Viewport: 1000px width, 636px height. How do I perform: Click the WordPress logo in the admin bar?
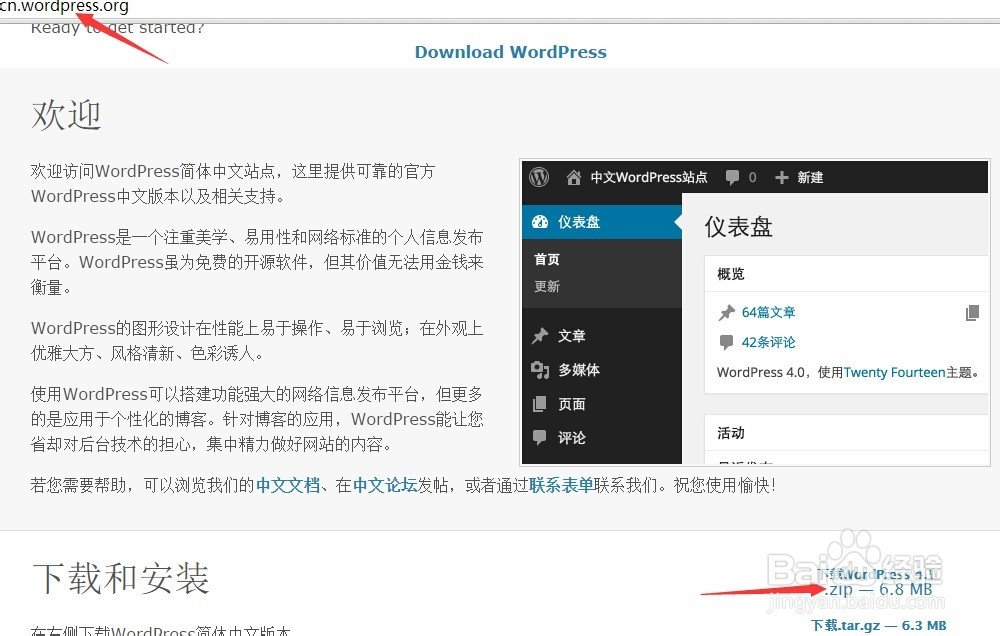(539, 177)
